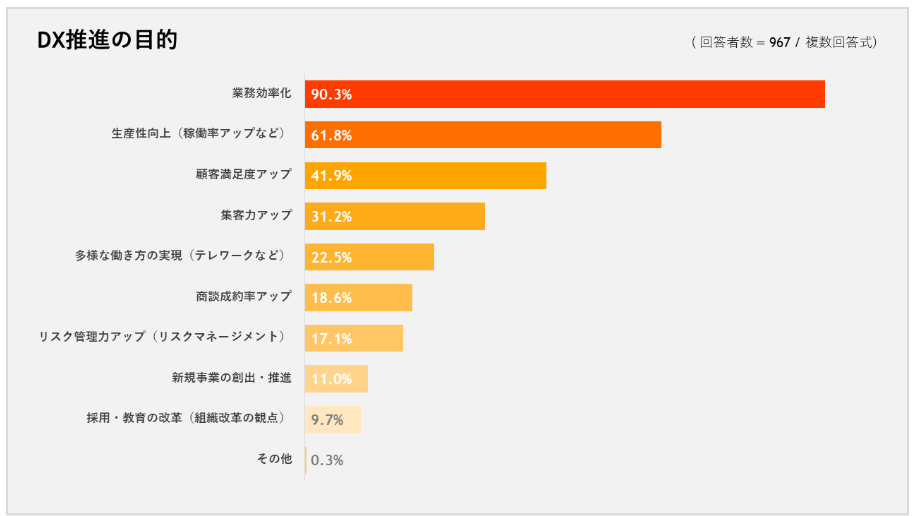The width and height of the screenshot is (915, 516).
Task: Click the リスク管理力アップ axis label
Action: [x=162, y=337]
